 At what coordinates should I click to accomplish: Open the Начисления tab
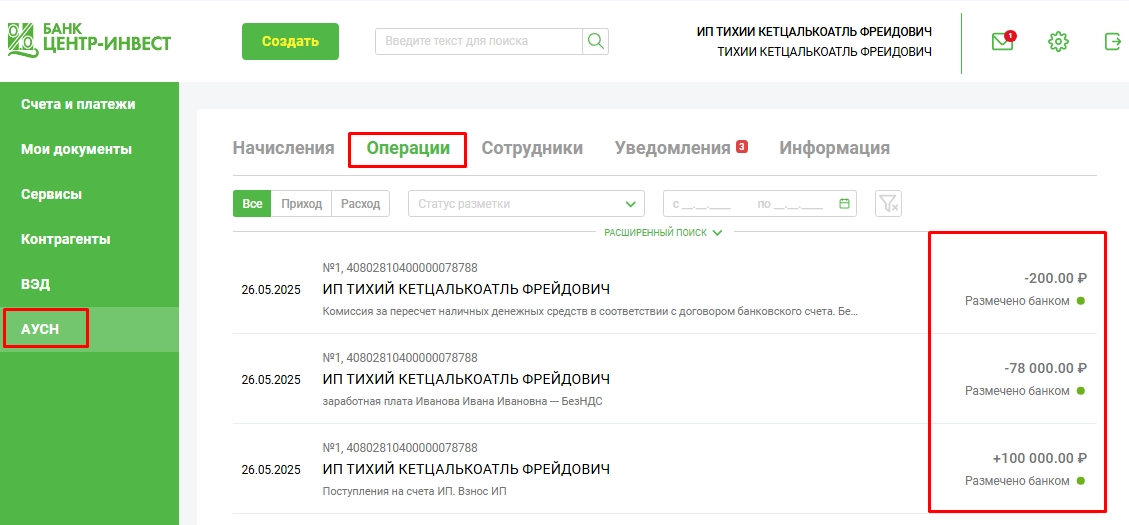[283, 148]
